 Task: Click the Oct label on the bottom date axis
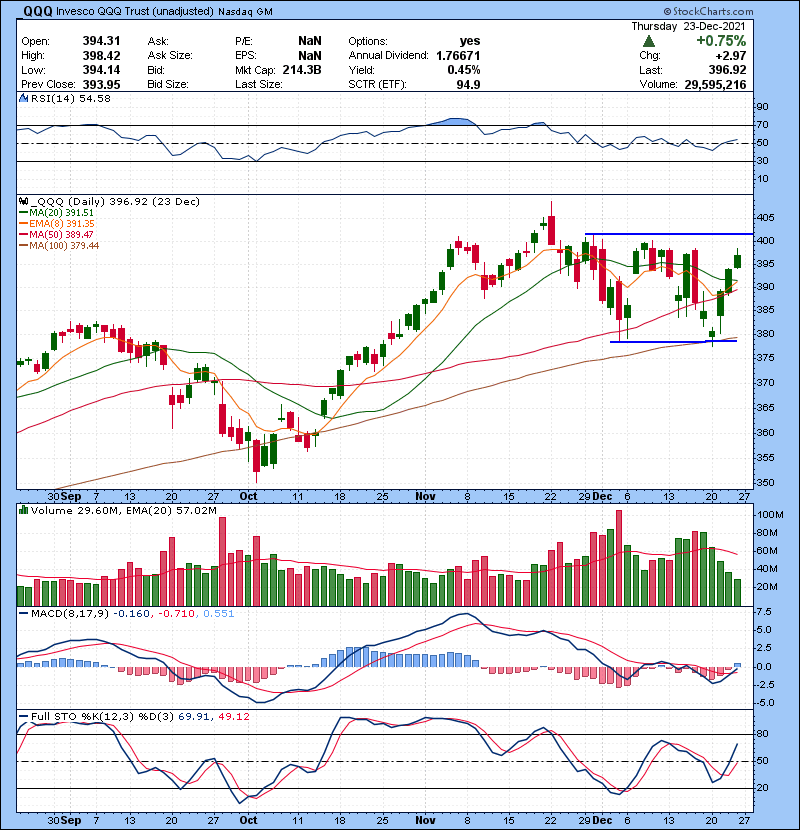pyautogui.click(x=248, y=820)
